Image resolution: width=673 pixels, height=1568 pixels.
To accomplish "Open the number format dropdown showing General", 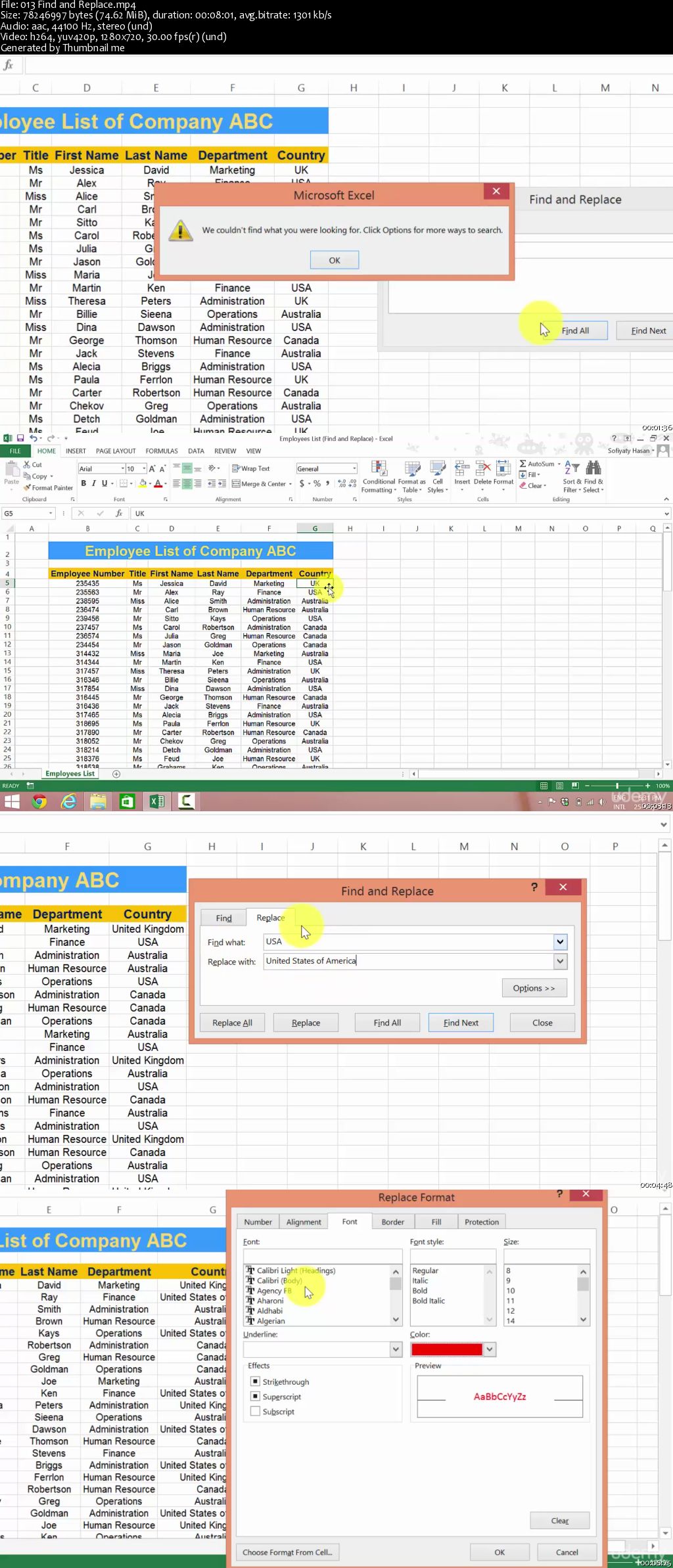I will [354, 468].
